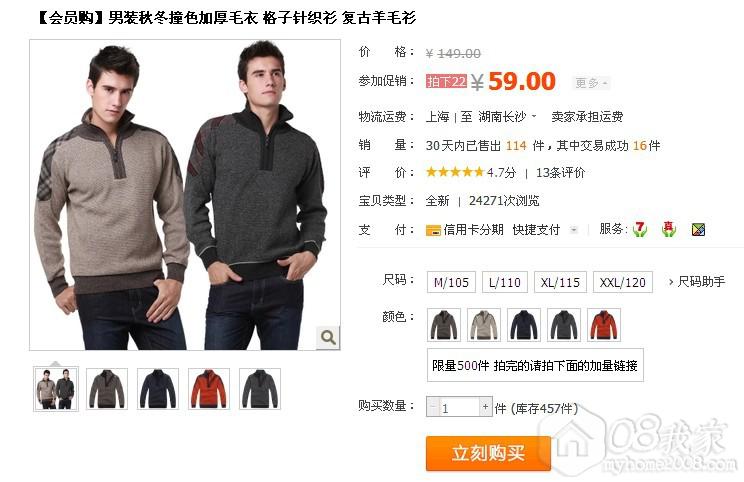Click the magnifier zoom icon on product photo
This screenshot has width=744, height=482.
328,337
